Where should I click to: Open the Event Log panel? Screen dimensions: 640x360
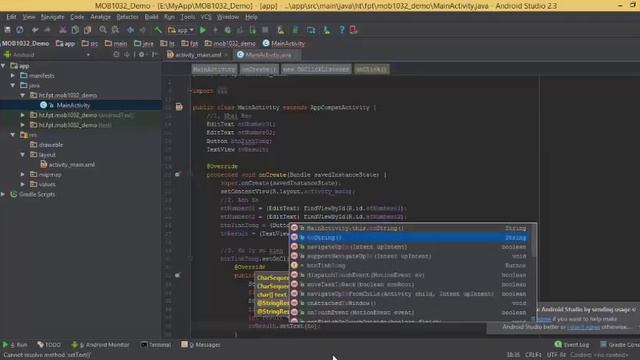point(572,345)
